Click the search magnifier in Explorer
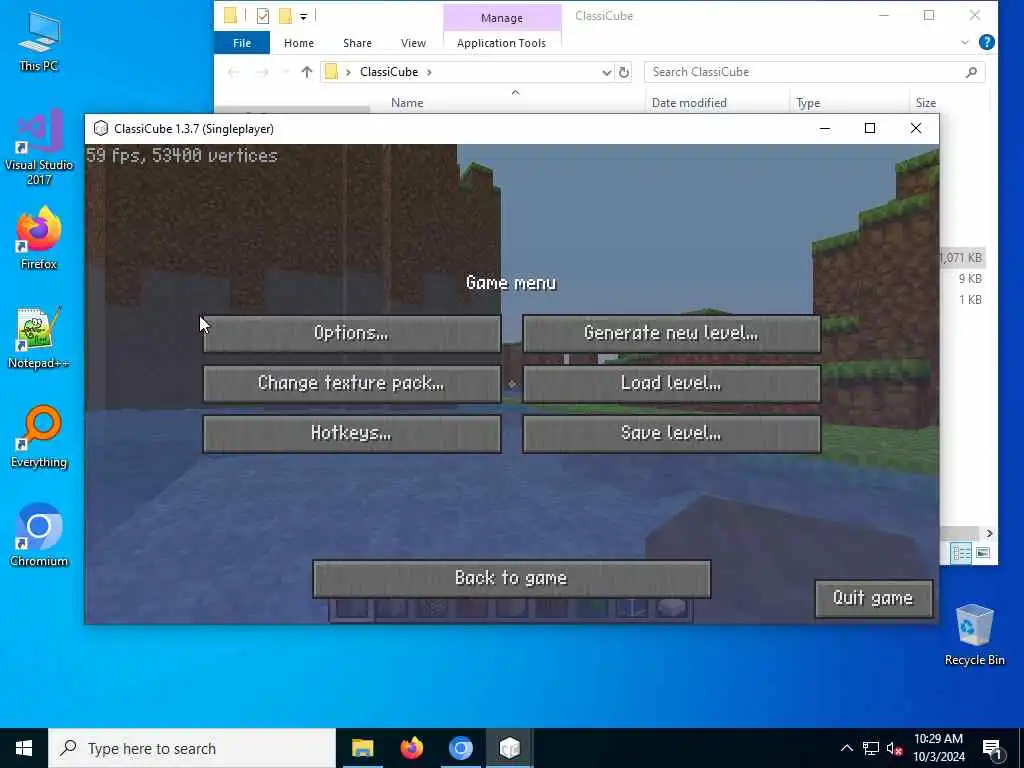The height and width of the screenshot is (768, 1024). click(971, 72)
